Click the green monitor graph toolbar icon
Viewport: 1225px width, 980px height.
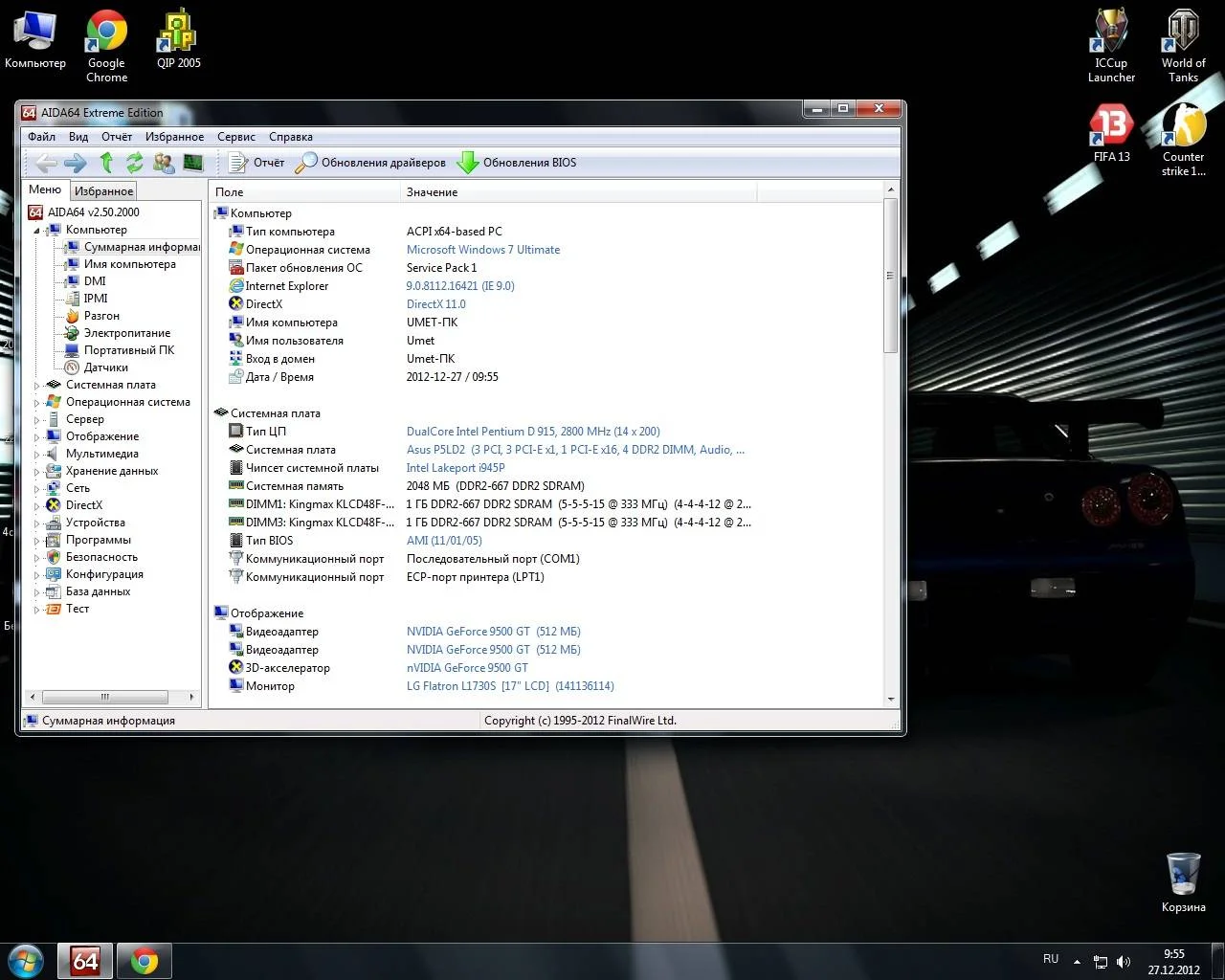[193, 163]
